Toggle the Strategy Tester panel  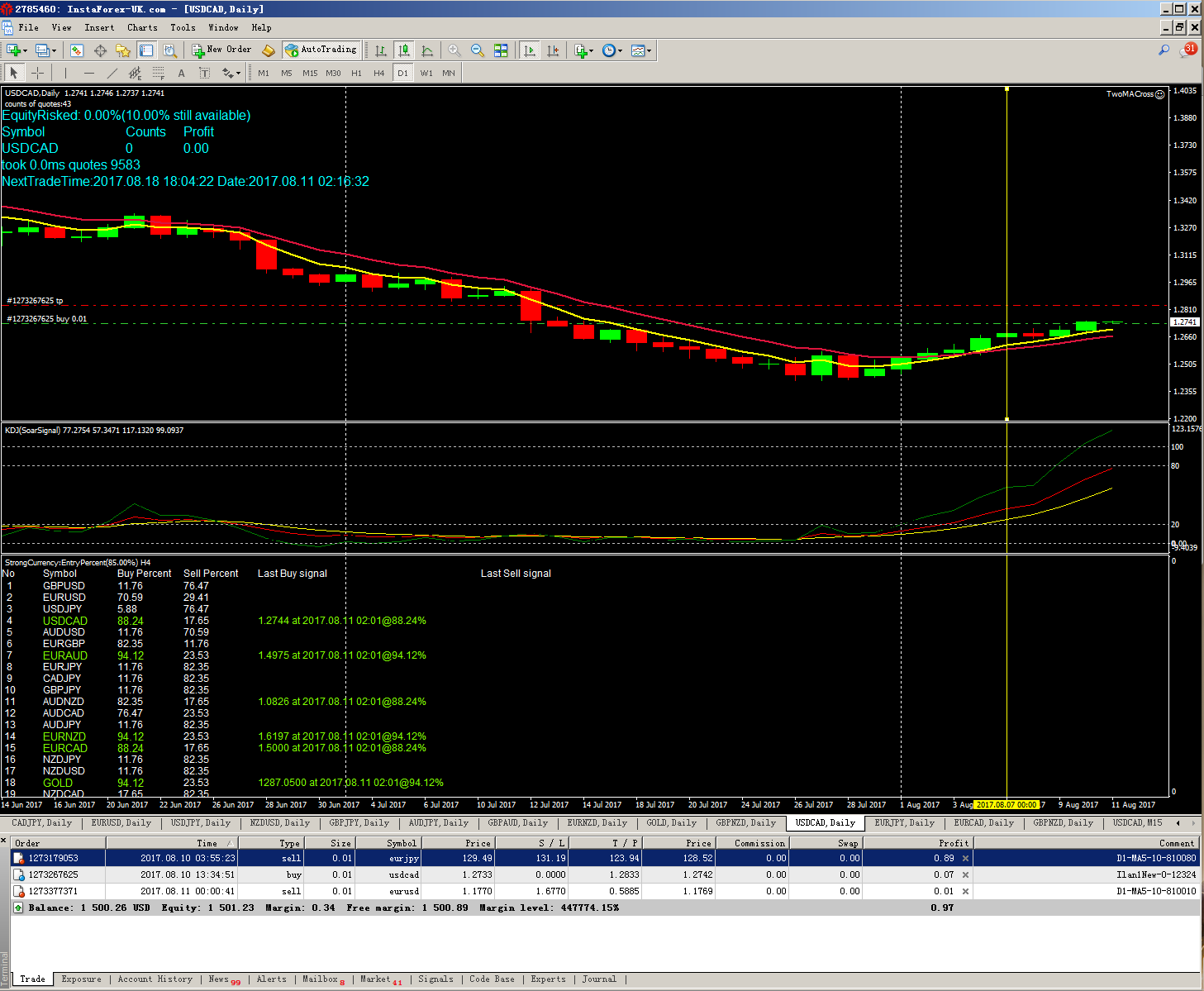click(169, 50)
